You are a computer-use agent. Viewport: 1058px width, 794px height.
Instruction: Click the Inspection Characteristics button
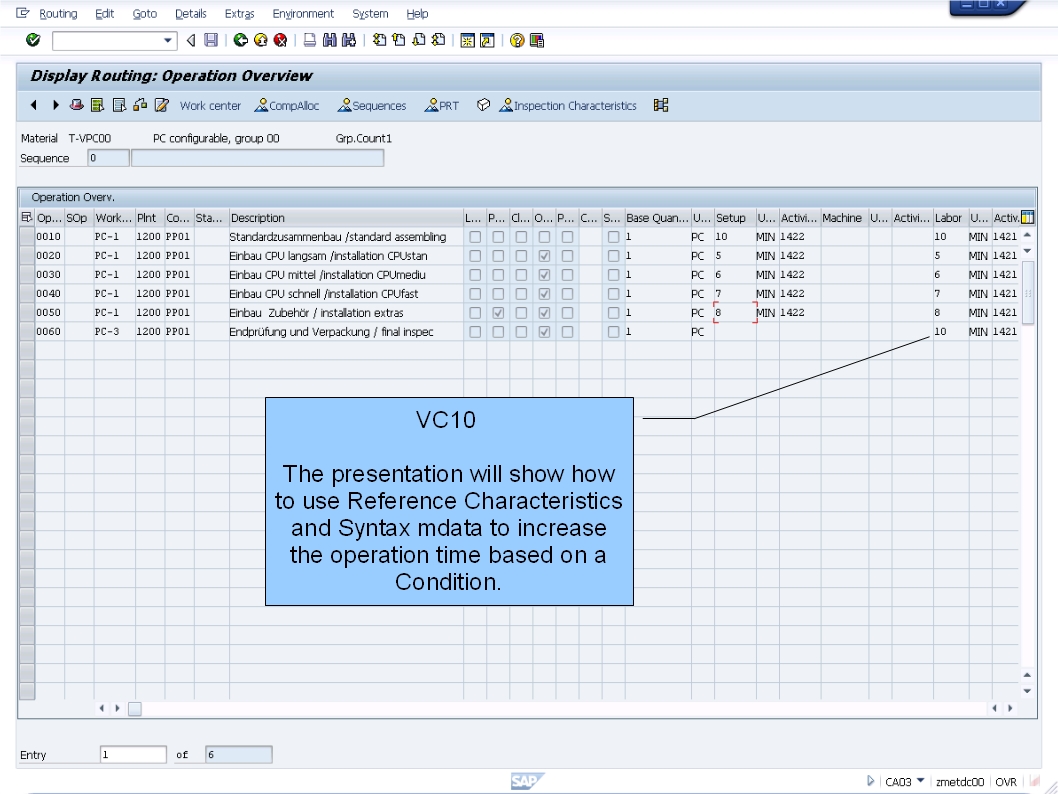568,106
